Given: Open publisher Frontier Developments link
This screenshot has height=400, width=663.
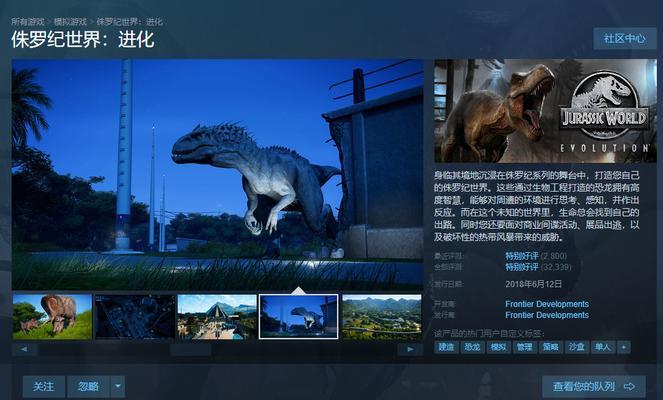Looking at the screenshot, I should tap(547, 315).
